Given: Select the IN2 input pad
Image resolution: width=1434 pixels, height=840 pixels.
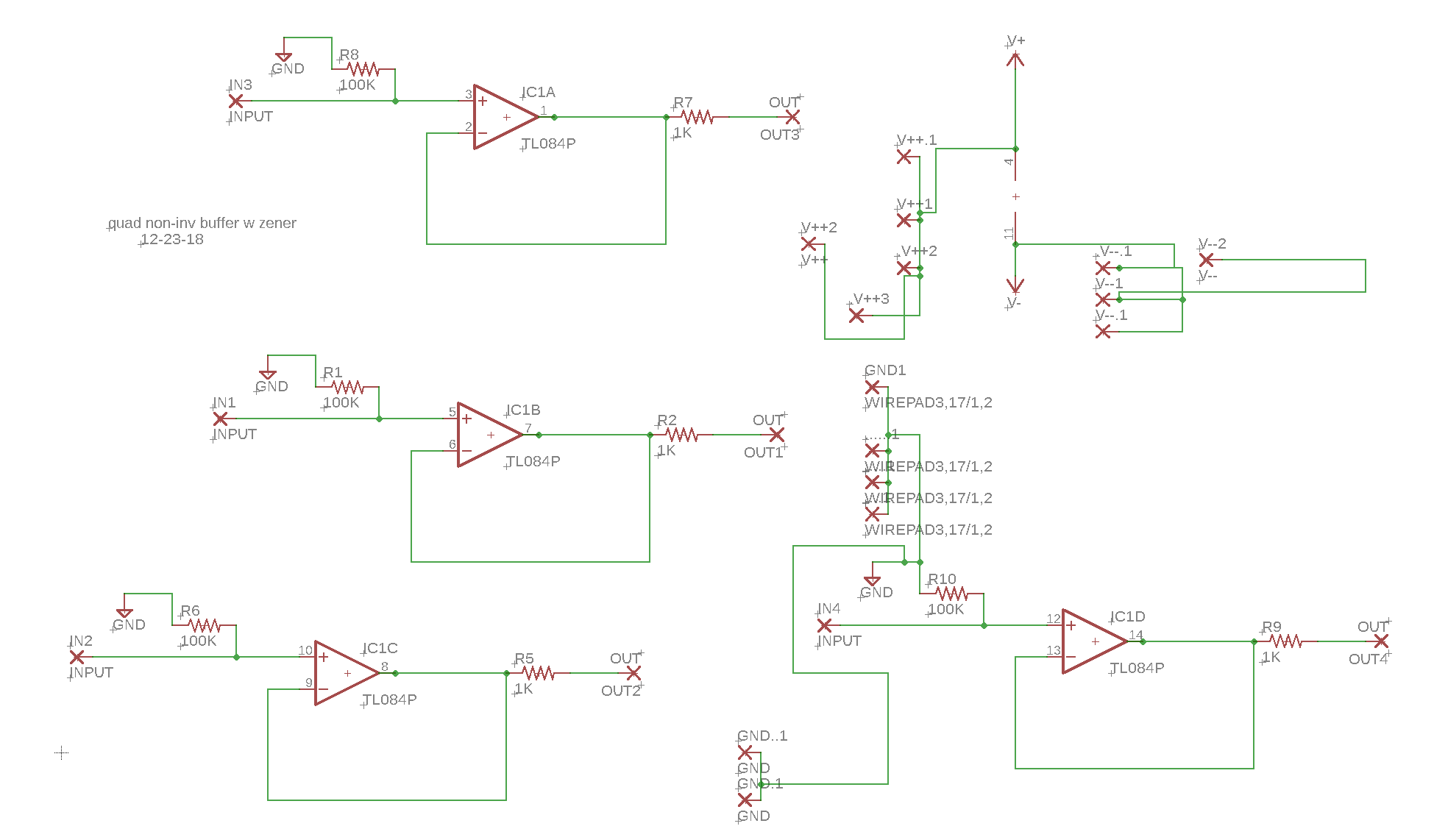Looking at the screenshot, I should click(77, 657).
